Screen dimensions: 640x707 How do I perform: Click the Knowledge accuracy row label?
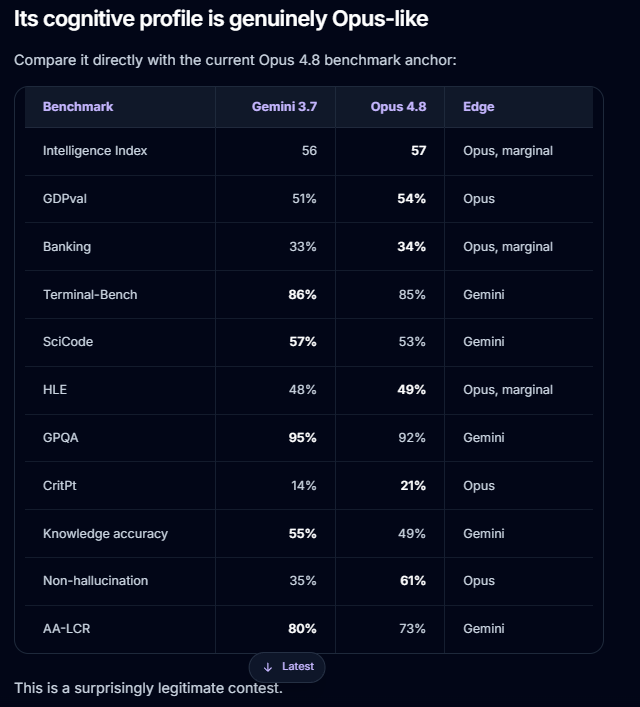tap(105, 534)
